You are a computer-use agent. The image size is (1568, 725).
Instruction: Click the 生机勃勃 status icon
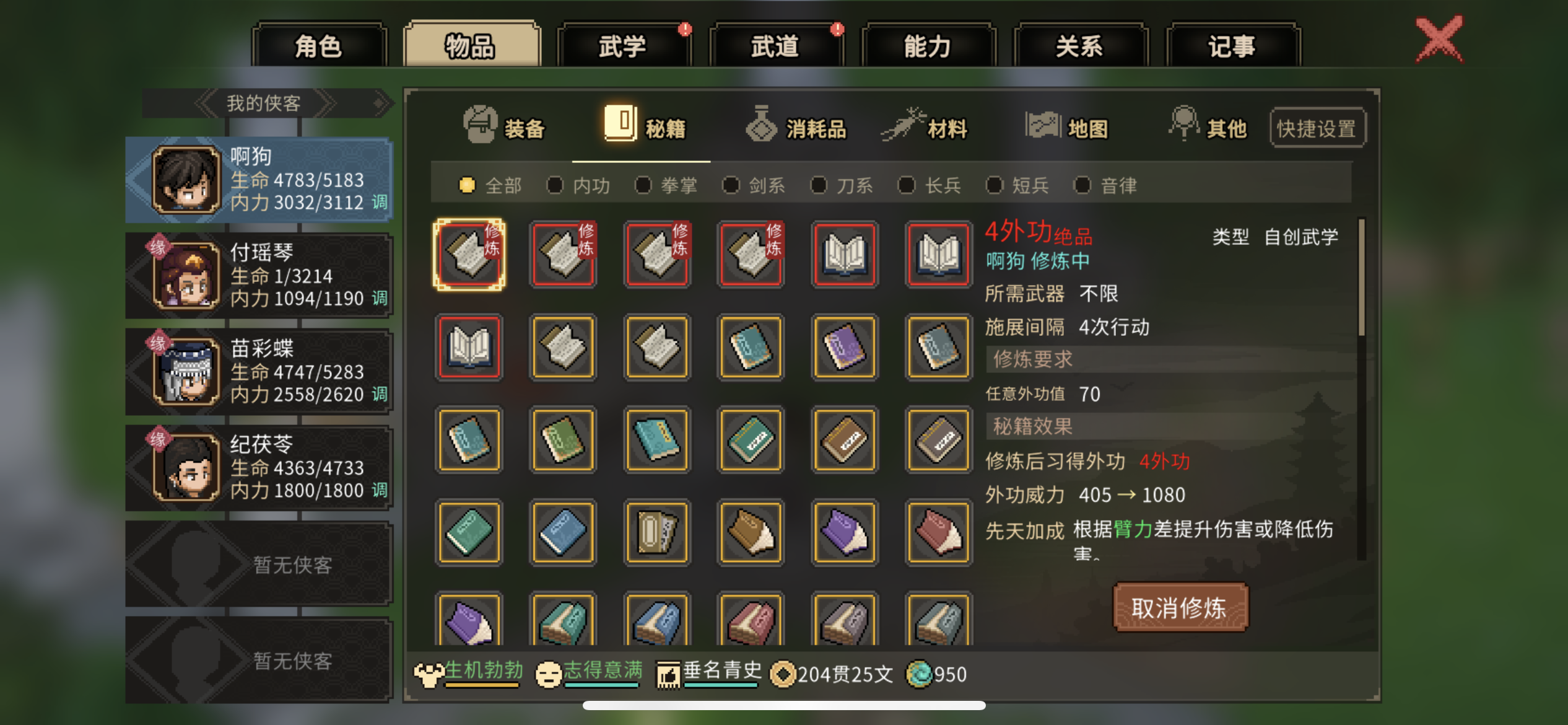(x=429, y=675)
